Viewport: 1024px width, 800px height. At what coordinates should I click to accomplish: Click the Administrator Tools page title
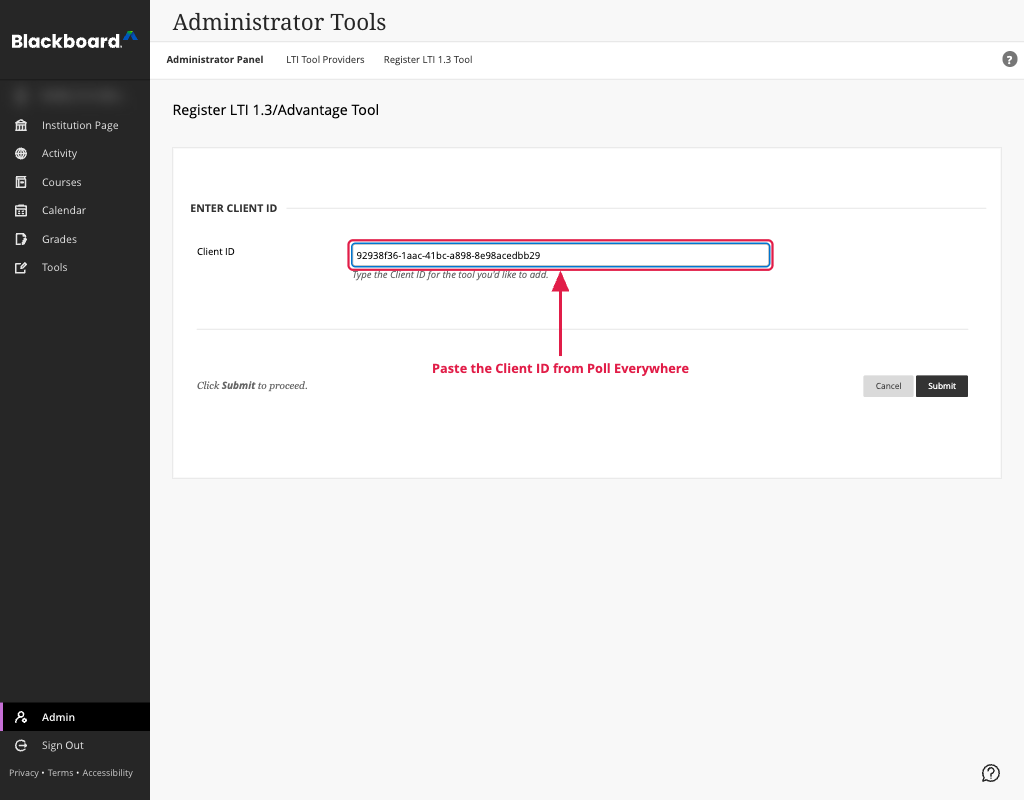(x=280, y=22)
